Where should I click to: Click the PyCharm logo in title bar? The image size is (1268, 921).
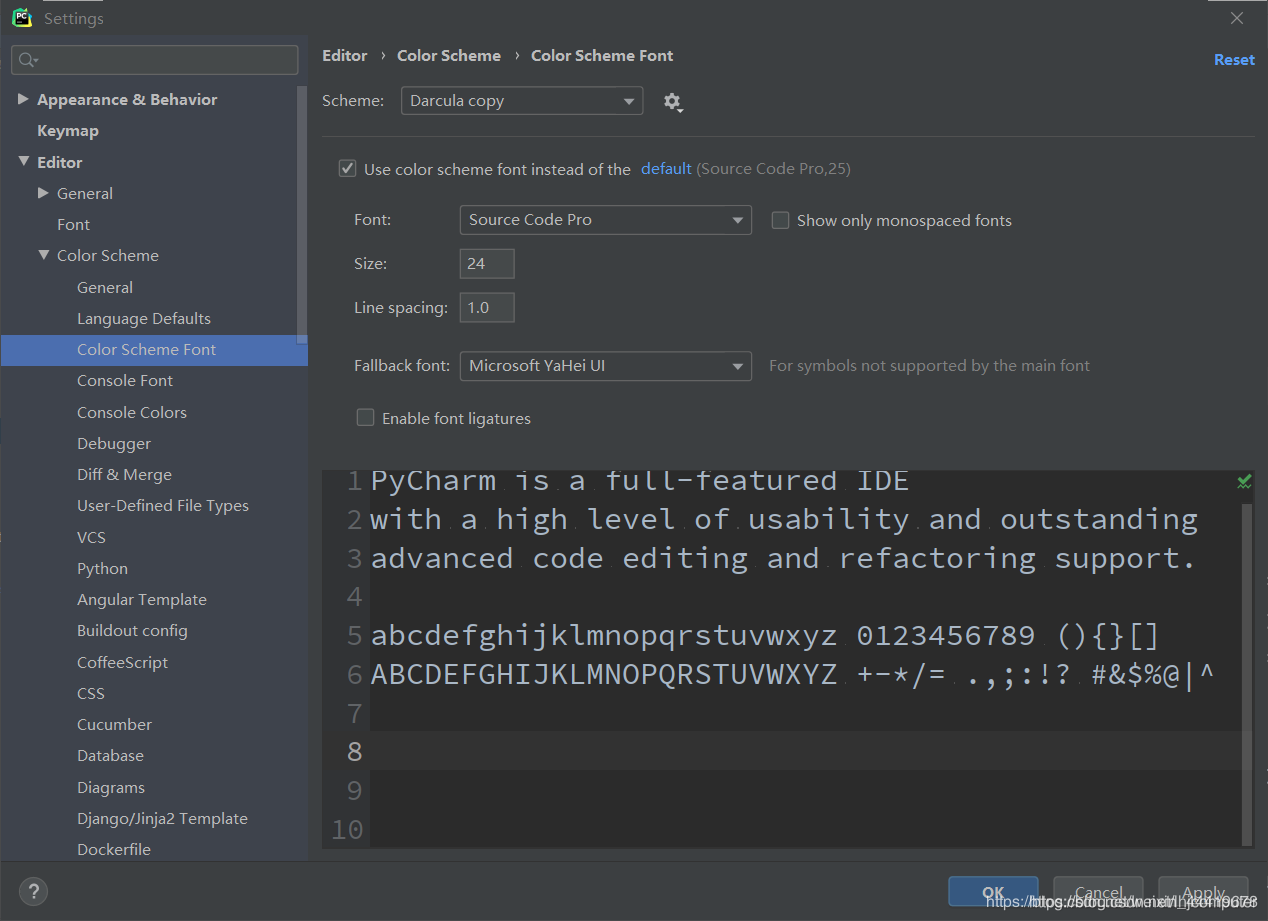click(x=22, y=17)
